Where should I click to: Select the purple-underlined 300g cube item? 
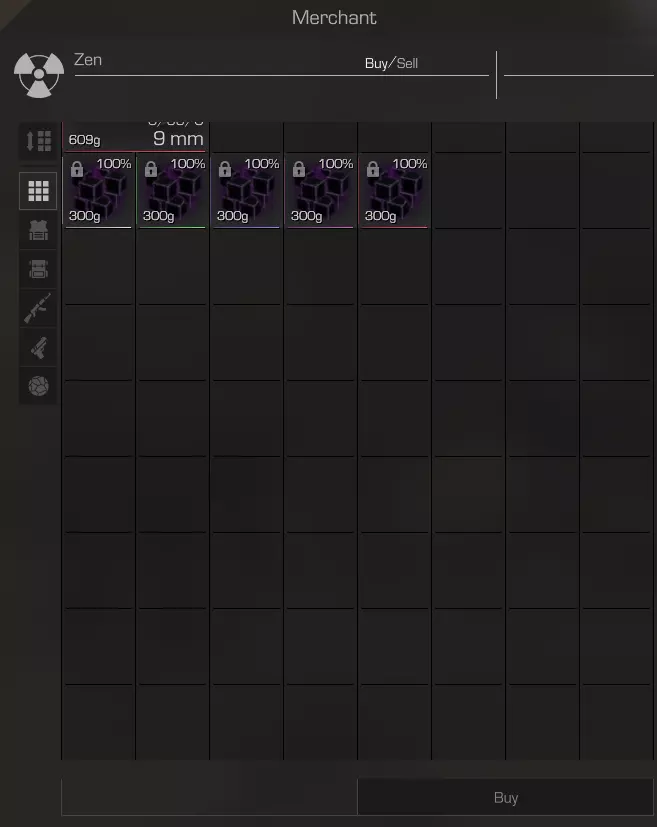pyautogui.click(x=321, y=191)
